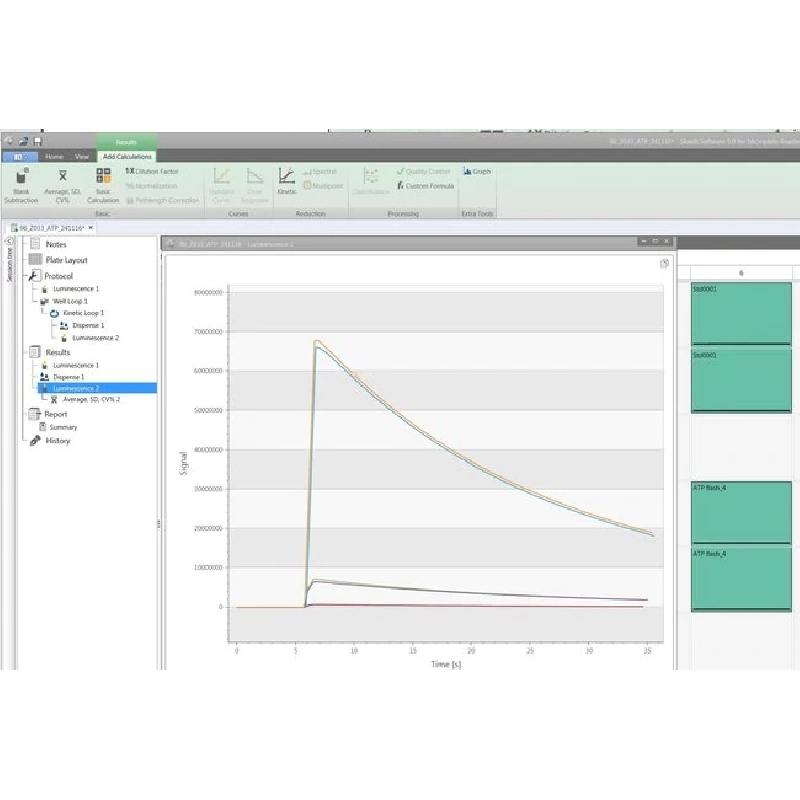Open the chart copy/export icon
Viewport: 800px width, 800px height.
(664, 264)
